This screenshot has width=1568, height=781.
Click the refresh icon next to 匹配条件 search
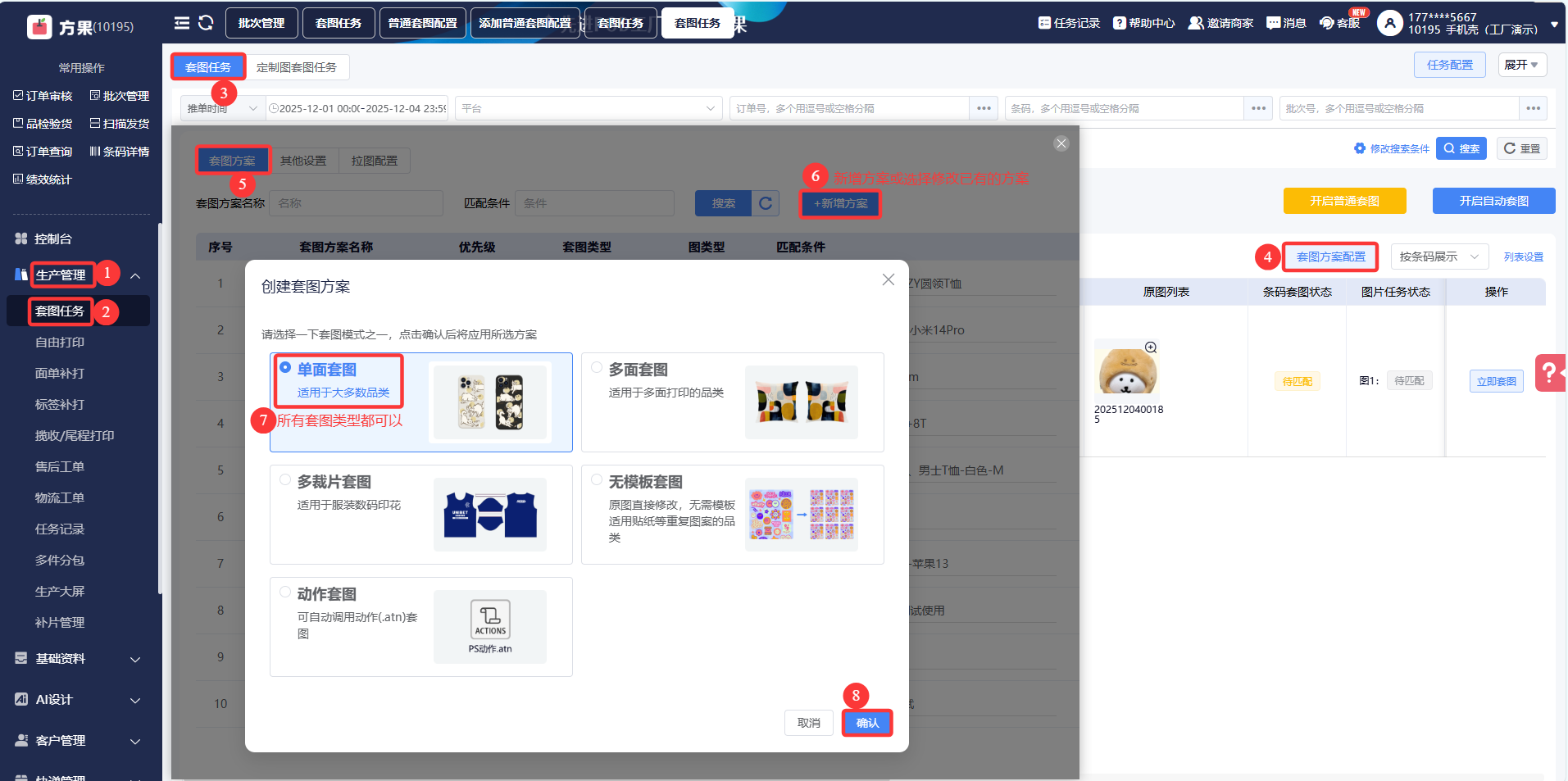(x=765, y=203)
